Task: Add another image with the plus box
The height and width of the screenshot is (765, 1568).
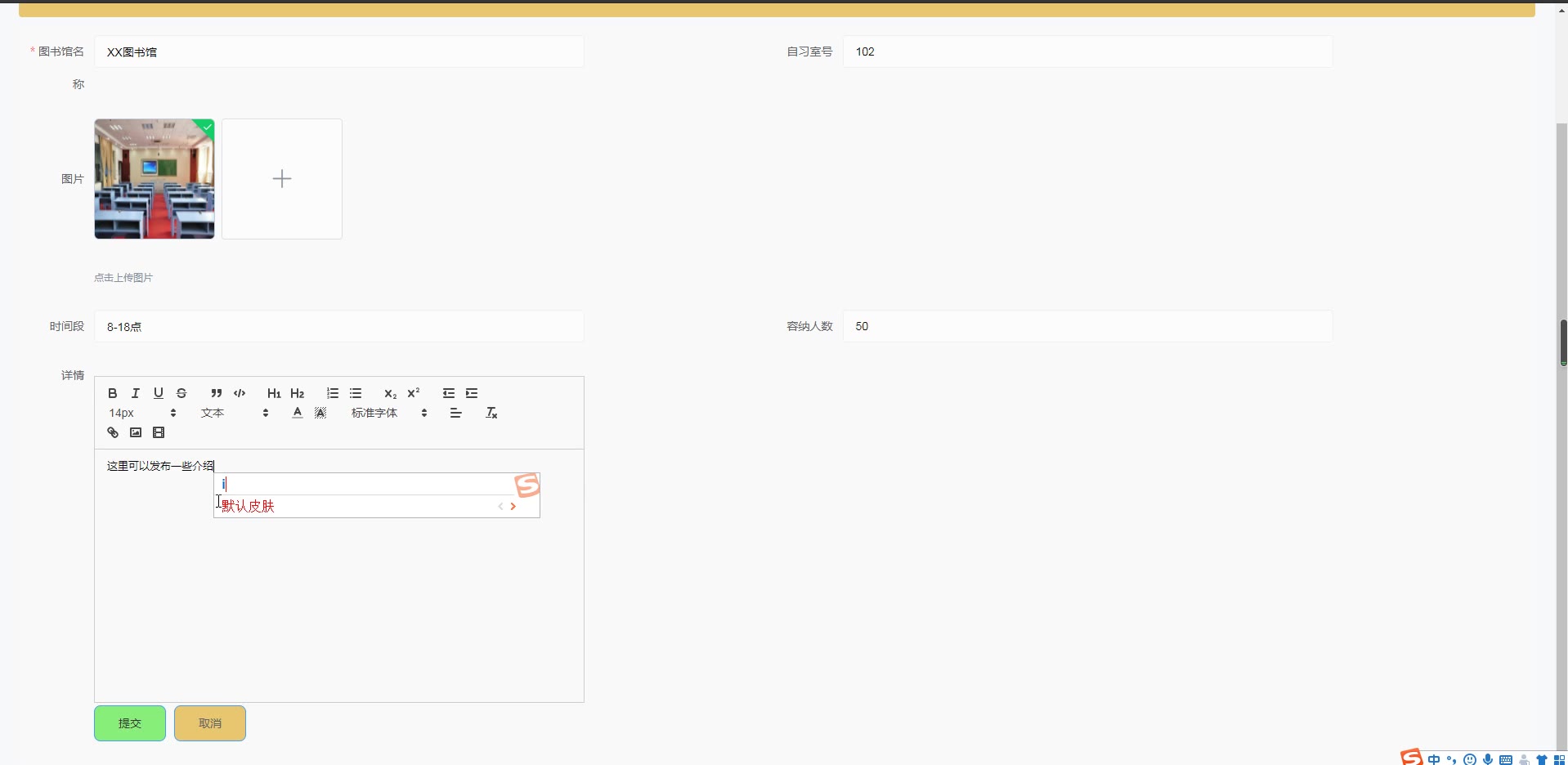Action: [x=282, y=179]
